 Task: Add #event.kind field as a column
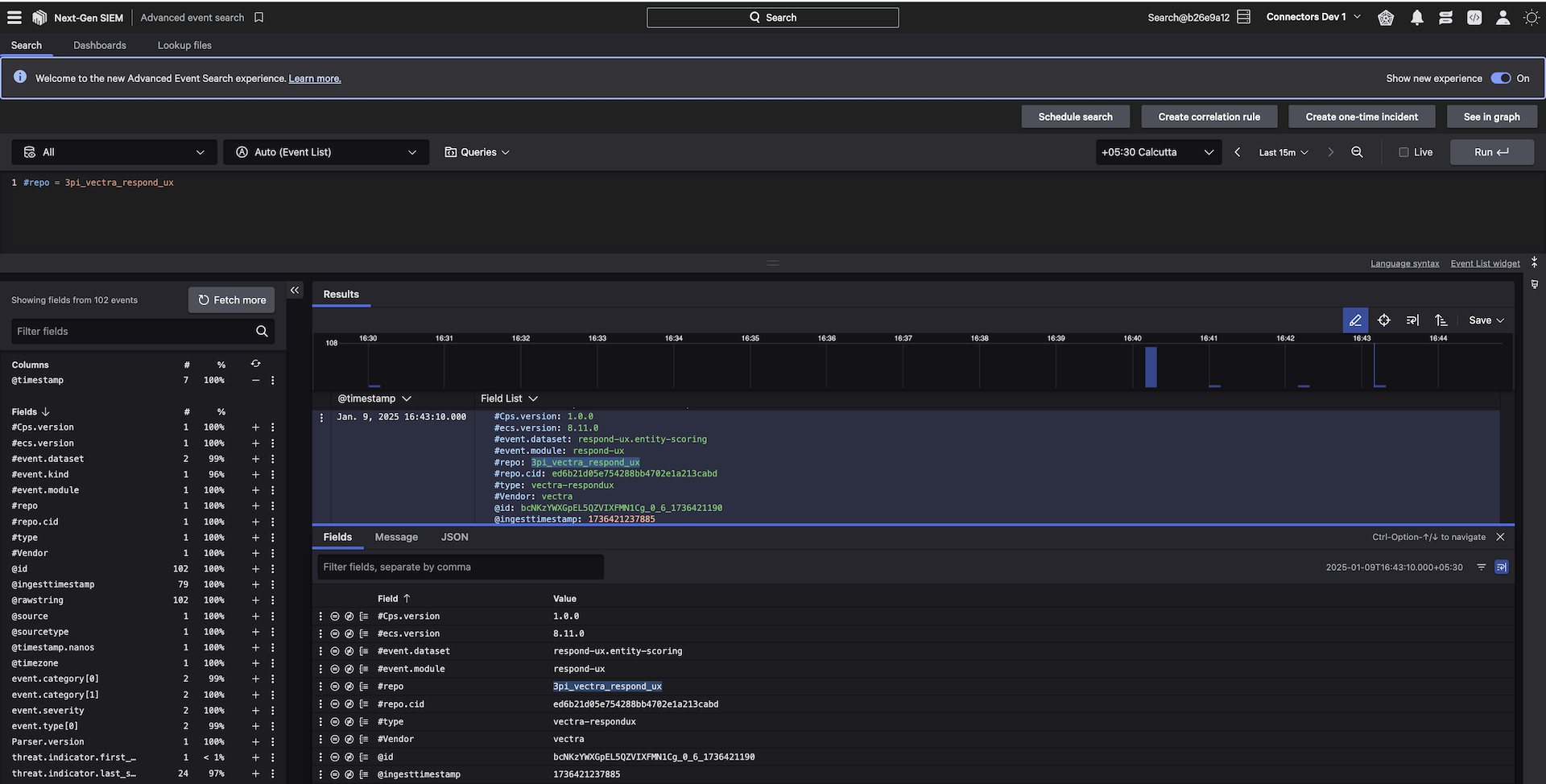click(x=255, y=475)
